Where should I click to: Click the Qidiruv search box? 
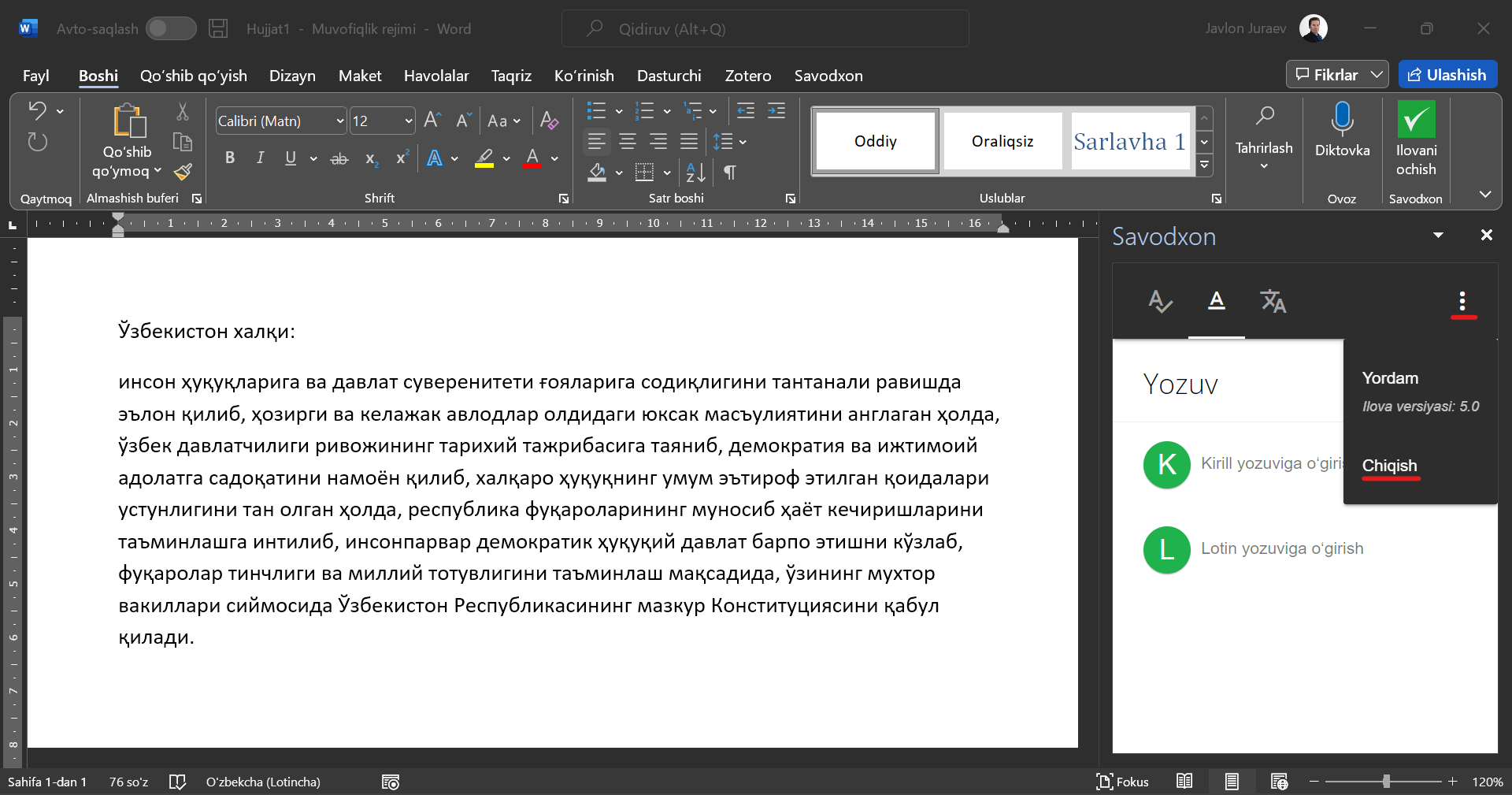pos(765,29)
